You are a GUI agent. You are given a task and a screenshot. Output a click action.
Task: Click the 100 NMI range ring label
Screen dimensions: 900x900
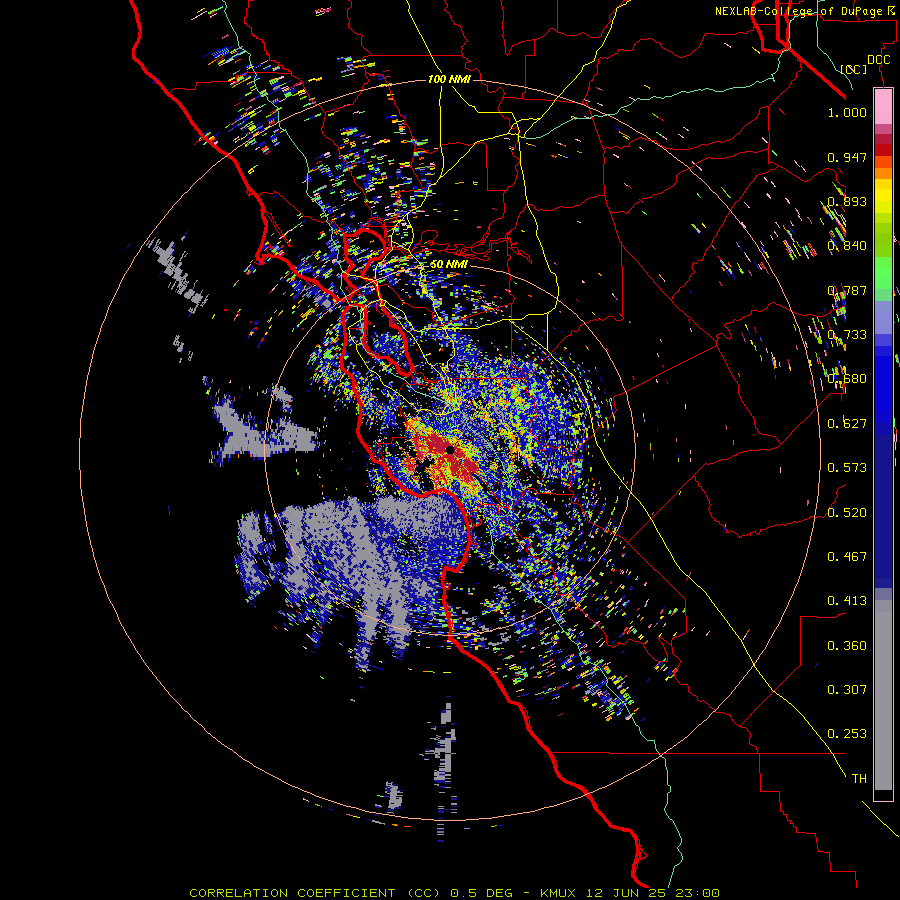[449, 79]
